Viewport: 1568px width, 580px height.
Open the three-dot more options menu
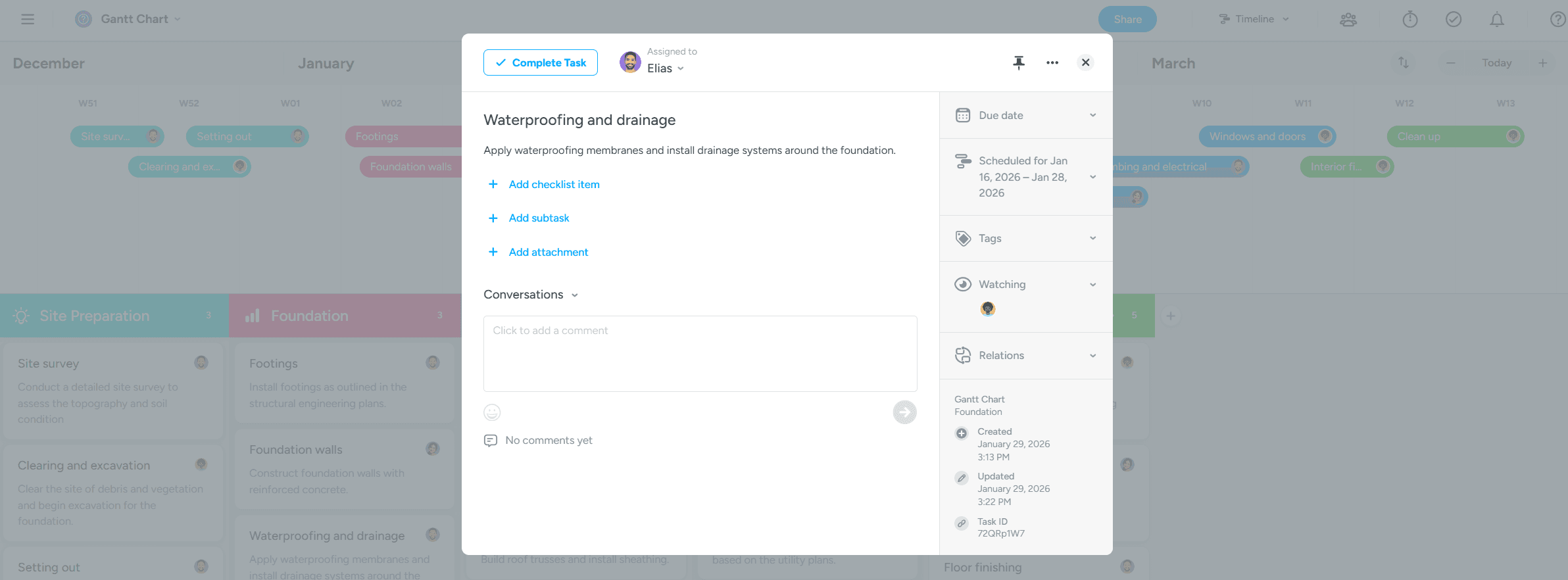pyautogui.click(x=1052, y=62)
